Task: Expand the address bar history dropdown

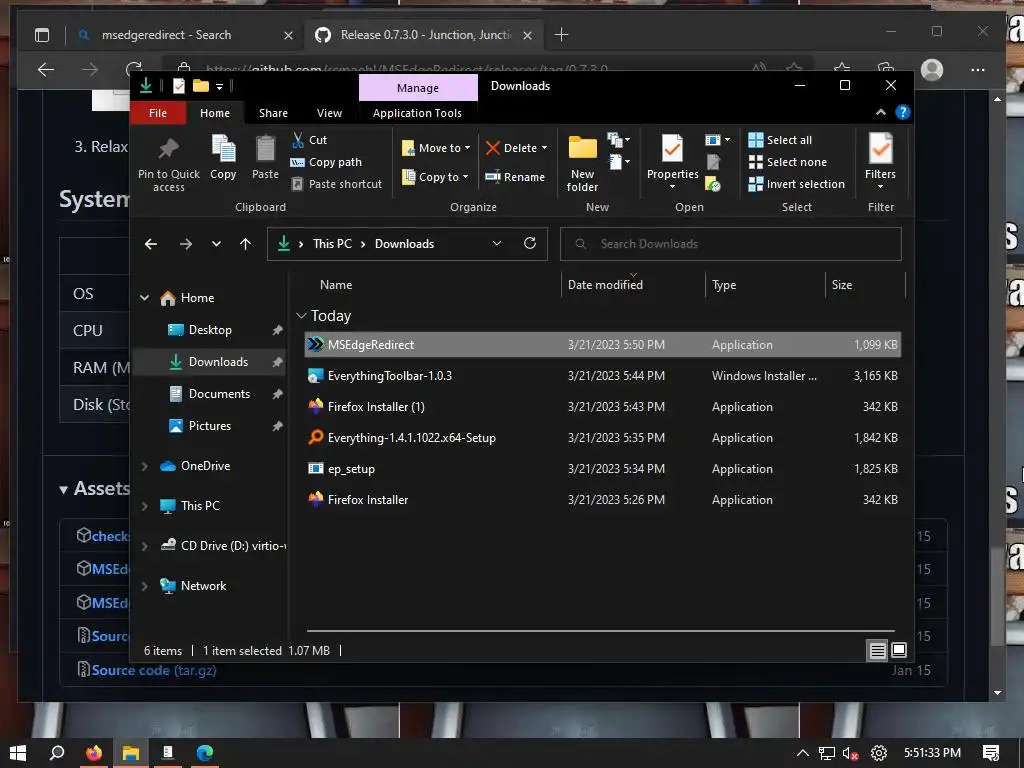Action: pyautogui.click(x=497, y=244)
